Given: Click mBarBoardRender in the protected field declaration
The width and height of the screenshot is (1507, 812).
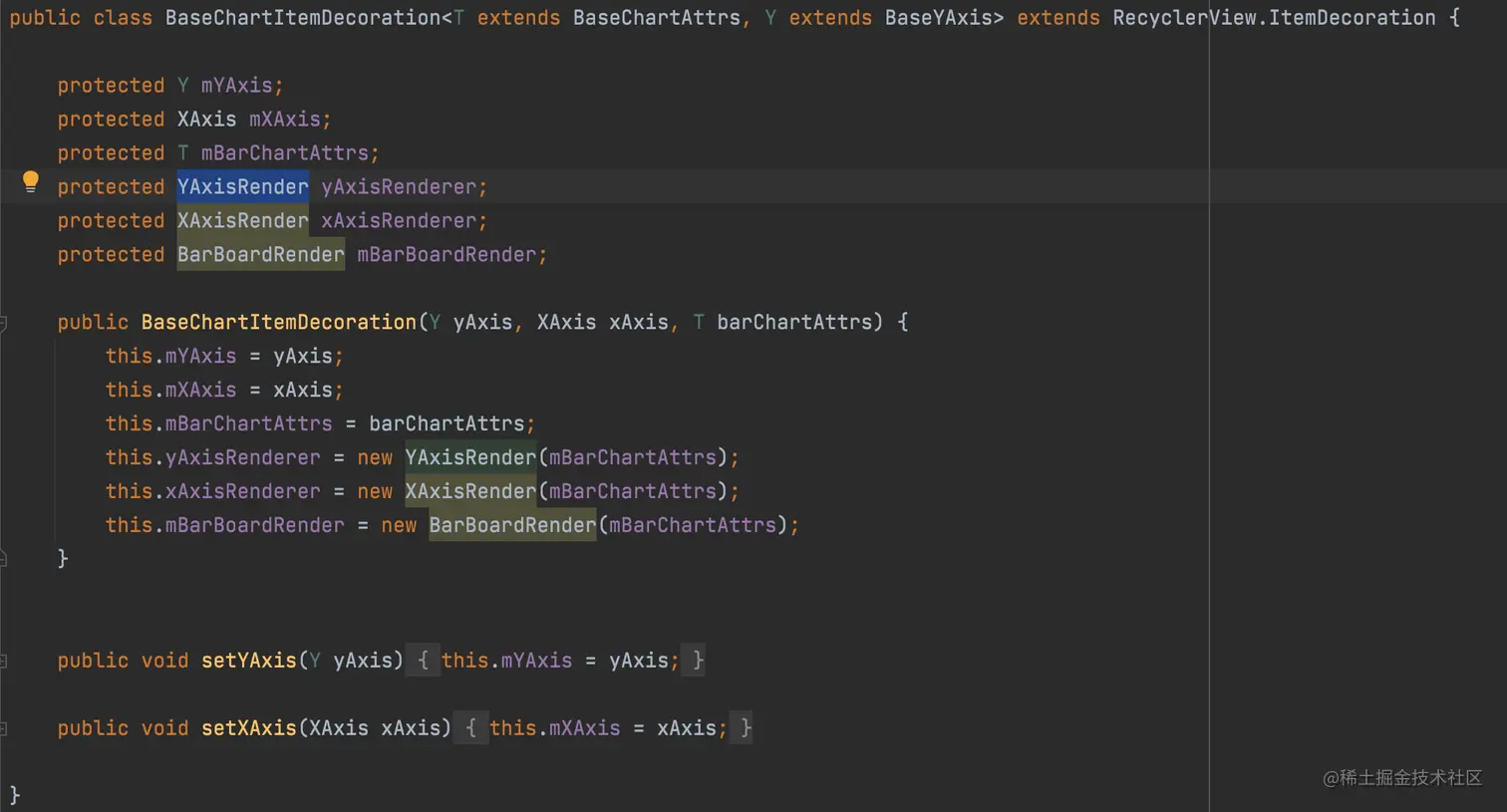Looking at the screenshot, I should pyautogui.click(x=447, y=254).
